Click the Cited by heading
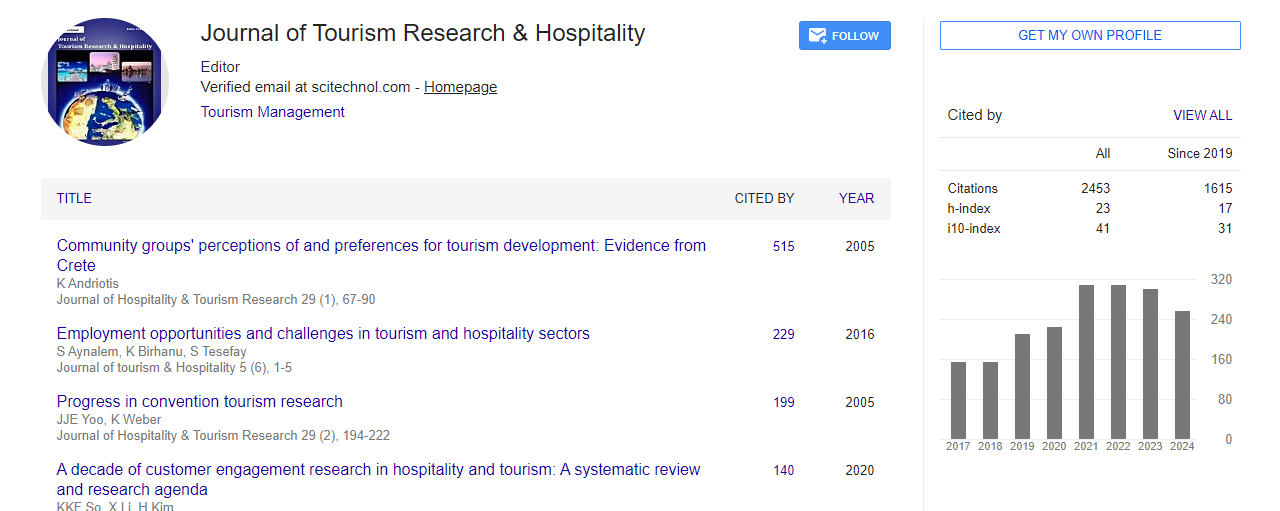The image size is (1280, 511). [975, 115]
